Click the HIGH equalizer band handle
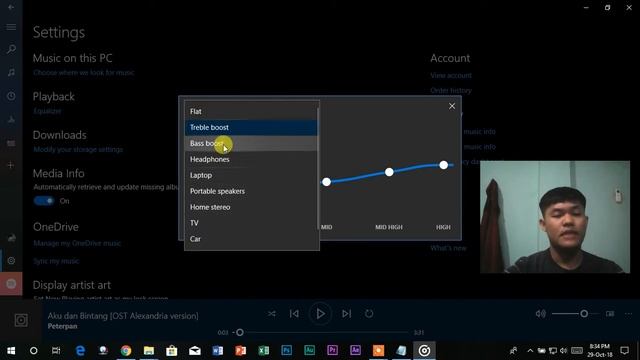Image resolution: width=640 pixels, height=360 pixels. click(x=443, y=165)
